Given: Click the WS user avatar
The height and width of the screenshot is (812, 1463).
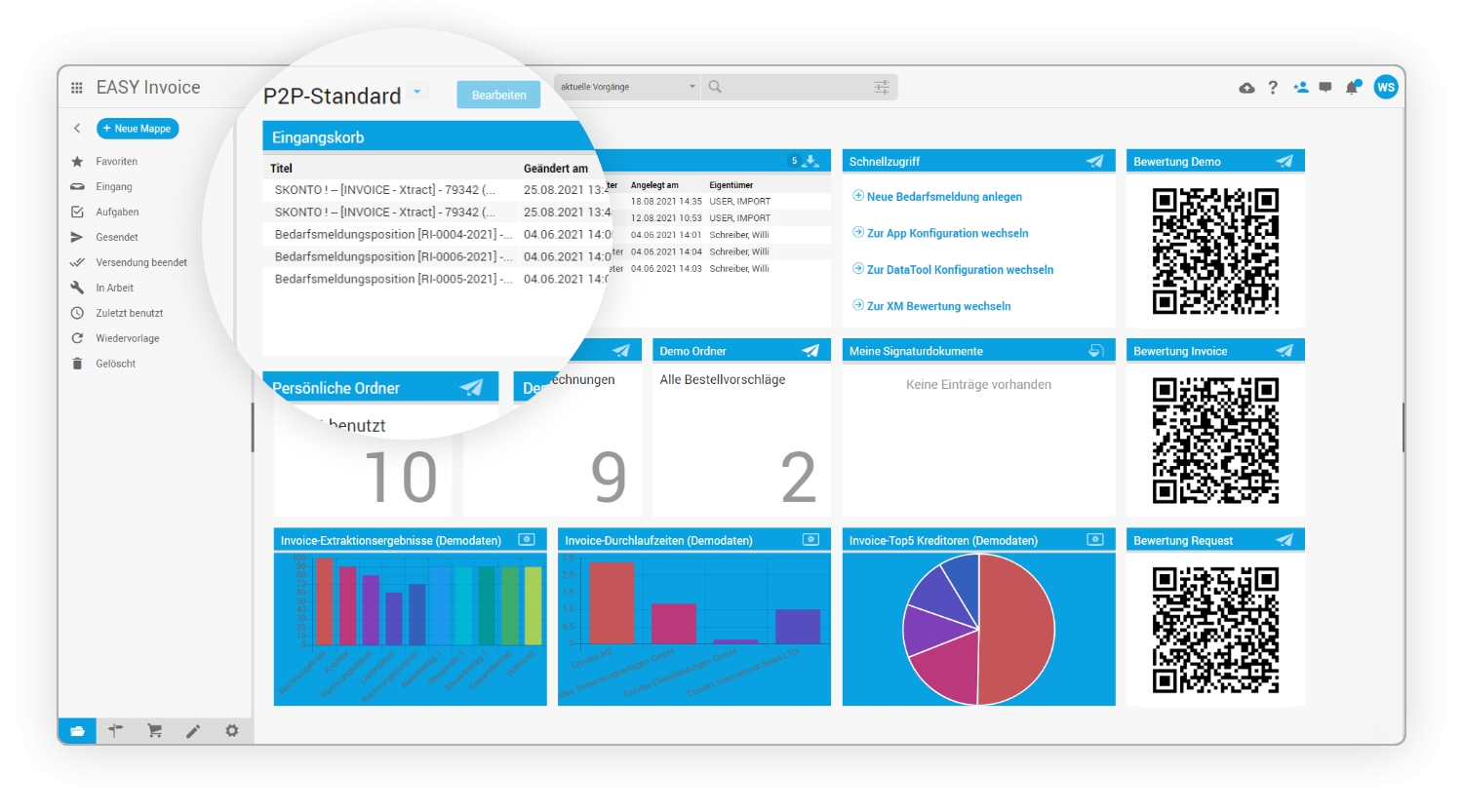Looking at the screenshot, I should [1386, 87].
